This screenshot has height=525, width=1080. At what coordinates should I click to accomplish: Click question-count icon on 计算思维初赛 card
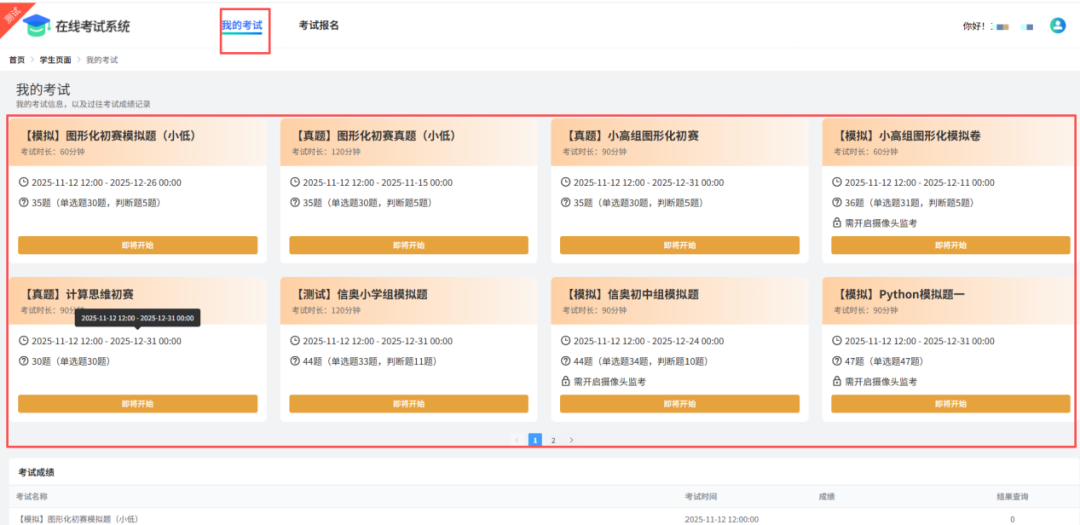coord(24,361)
